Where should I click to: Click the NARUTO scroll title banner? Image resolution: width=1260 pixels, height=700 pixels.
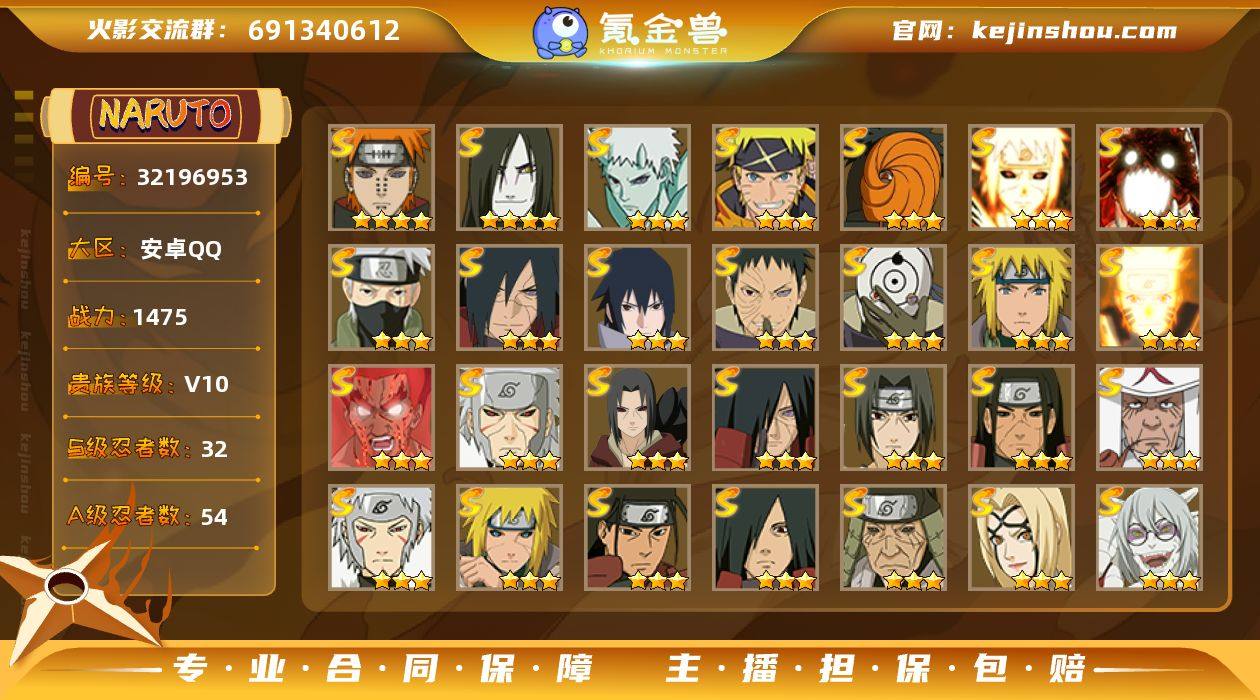pyautogui.click(x=165, y=115)
